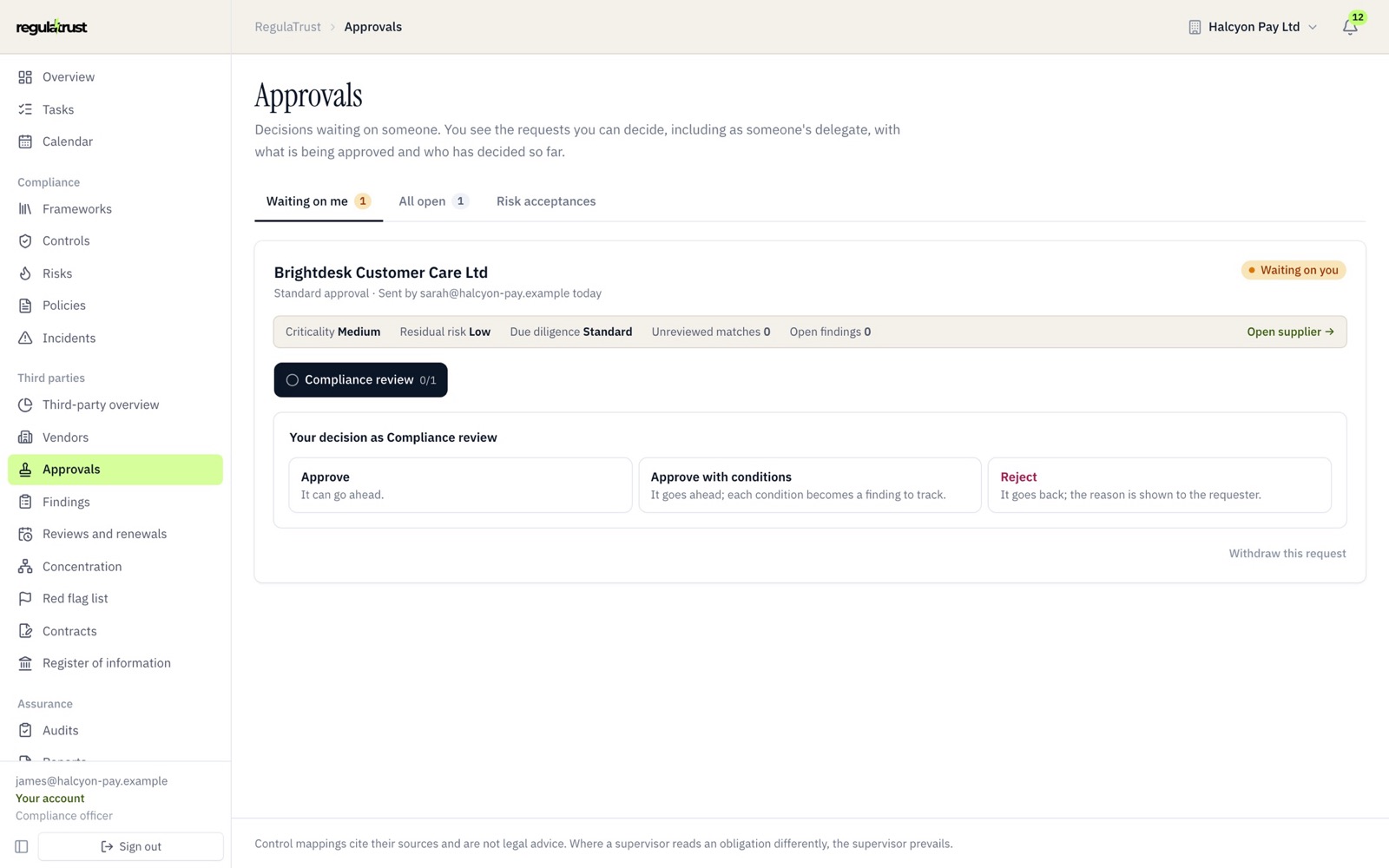The height and width of the screenshot is (868, 1389).
Task: Click the Brightdesk Customer Care Ltd heading
Action: coord(381,273)
